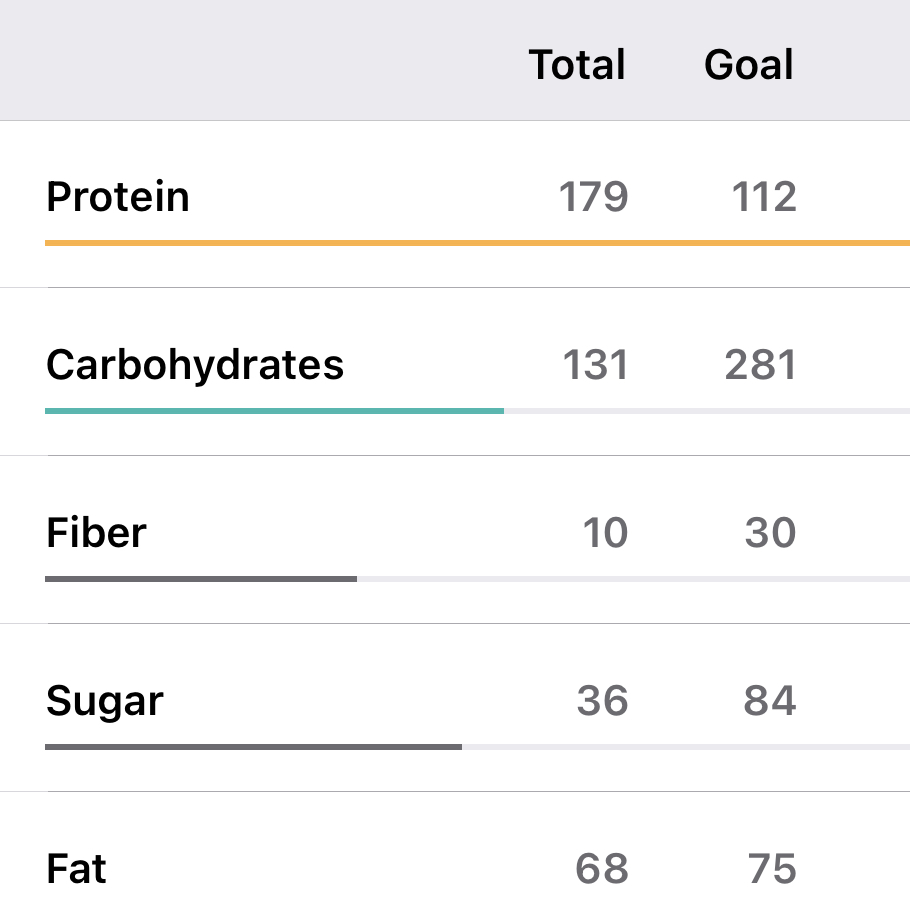
Task: Select the Protein row label
Action: (118, 197)
